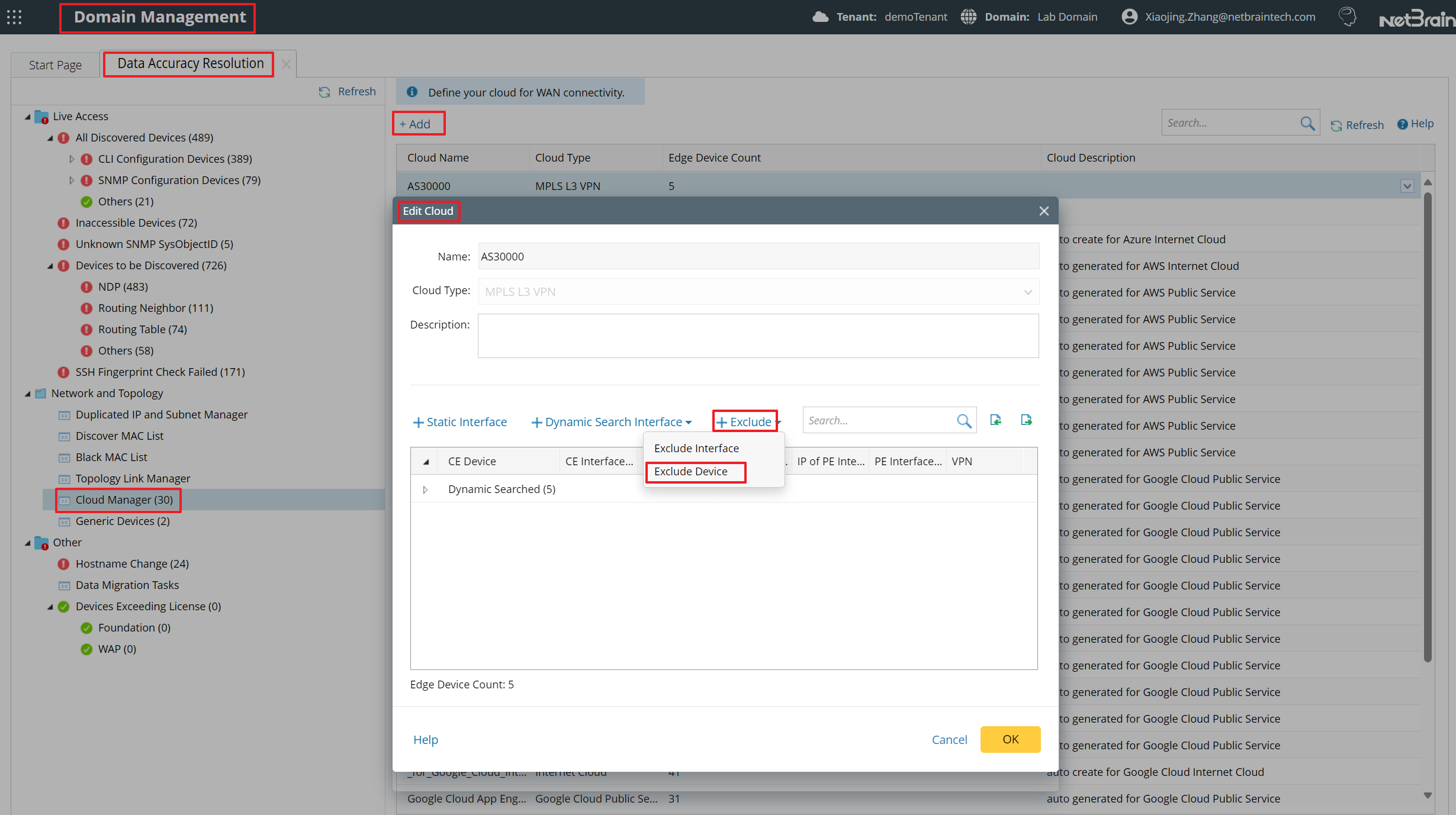The width and height of the screenshot is (1456, 815).
Task: Switch to the Start Page tab
Action: (55, 65)
